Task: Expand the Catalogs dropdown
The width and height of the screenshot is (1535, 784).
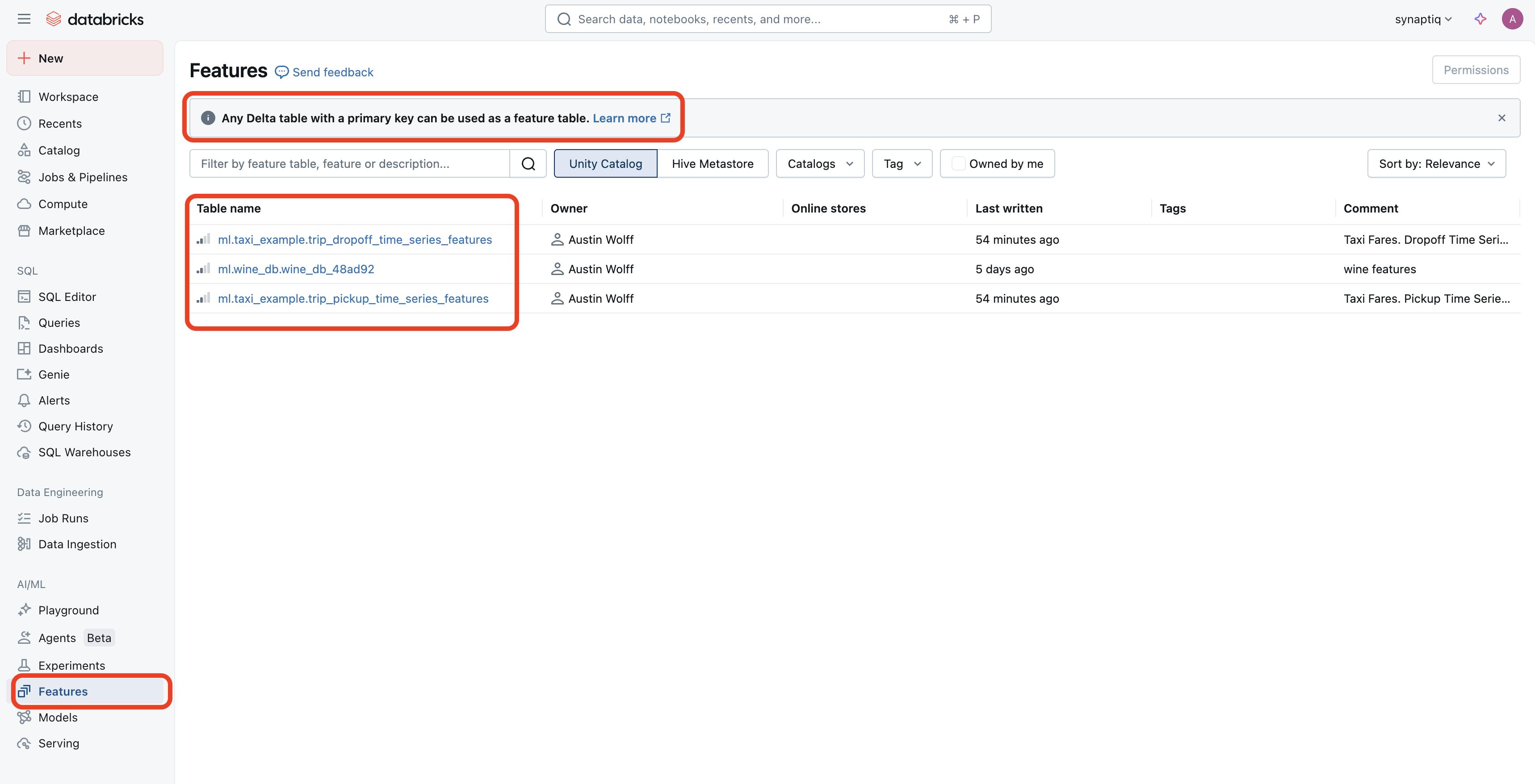Action: click(819, 164)
